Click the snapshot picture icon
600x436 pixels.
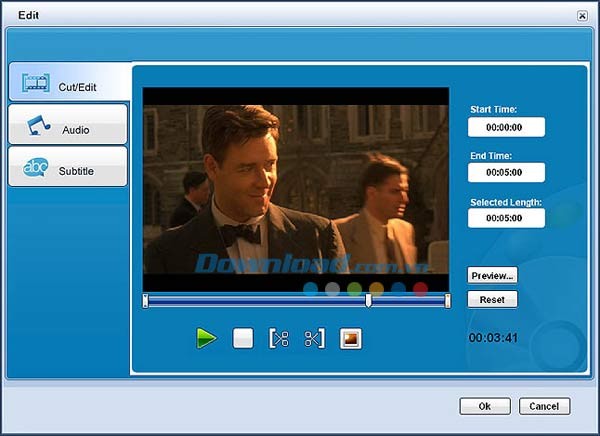click(351, 339)
